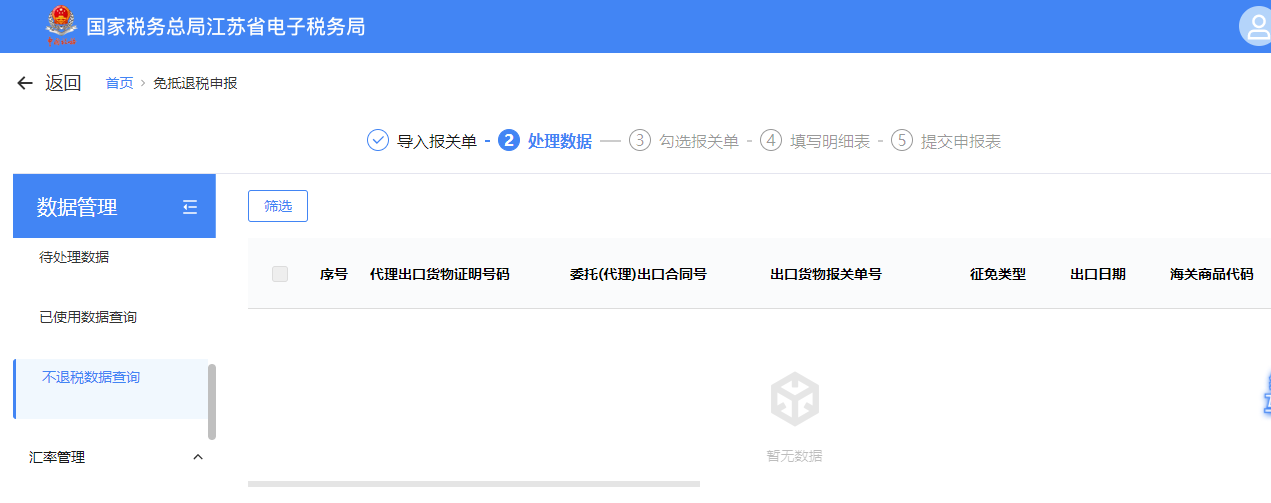The width and height of the screenshot is (1271, 503).
Task: Open the user profile avatar
Action: coord(1255,27)
